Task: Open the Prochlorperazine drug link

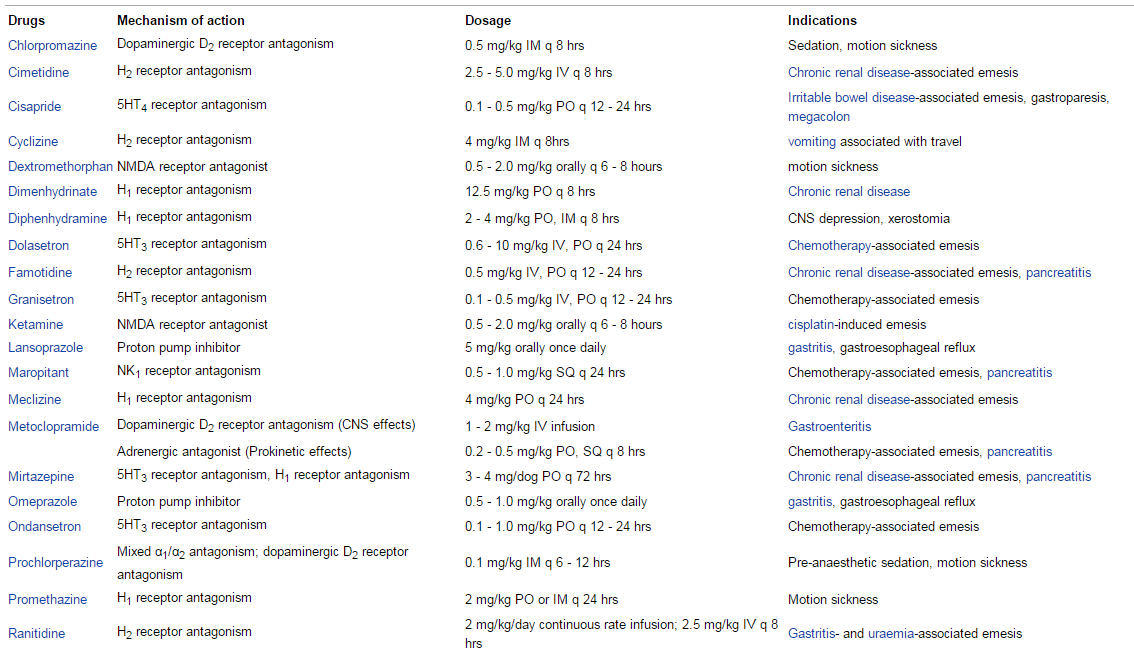Action: coord(55,563)
